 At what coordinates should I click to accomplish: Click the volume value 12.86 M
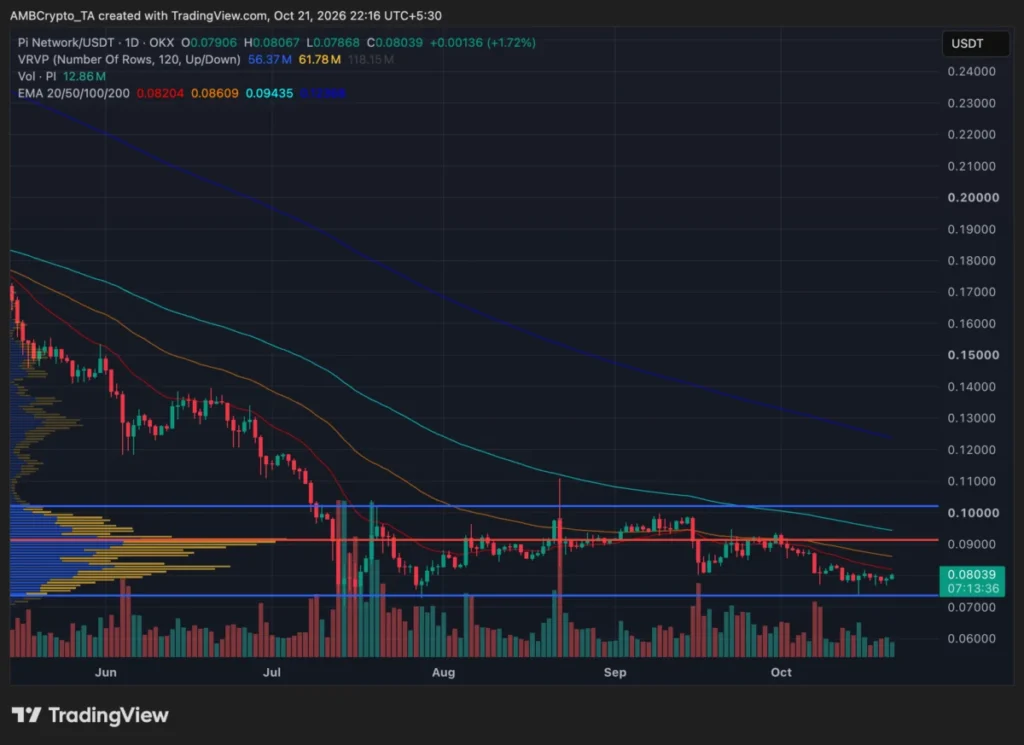click(x=84, y=76)
